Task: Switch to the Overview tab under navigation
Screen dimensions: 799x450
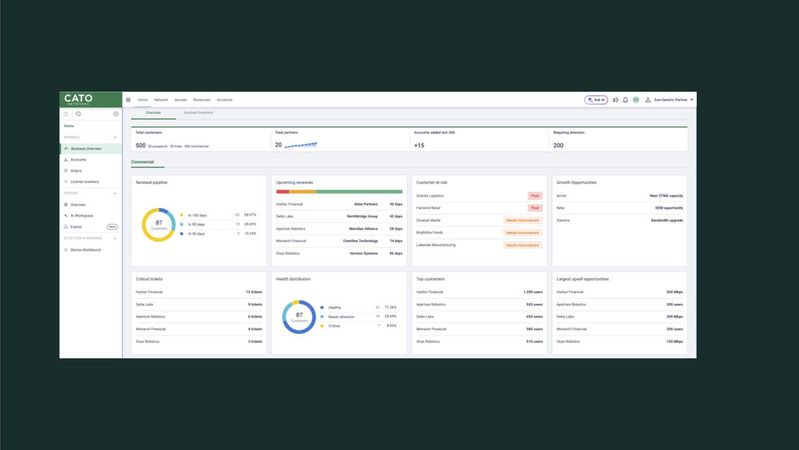Action: pos(153,113)
